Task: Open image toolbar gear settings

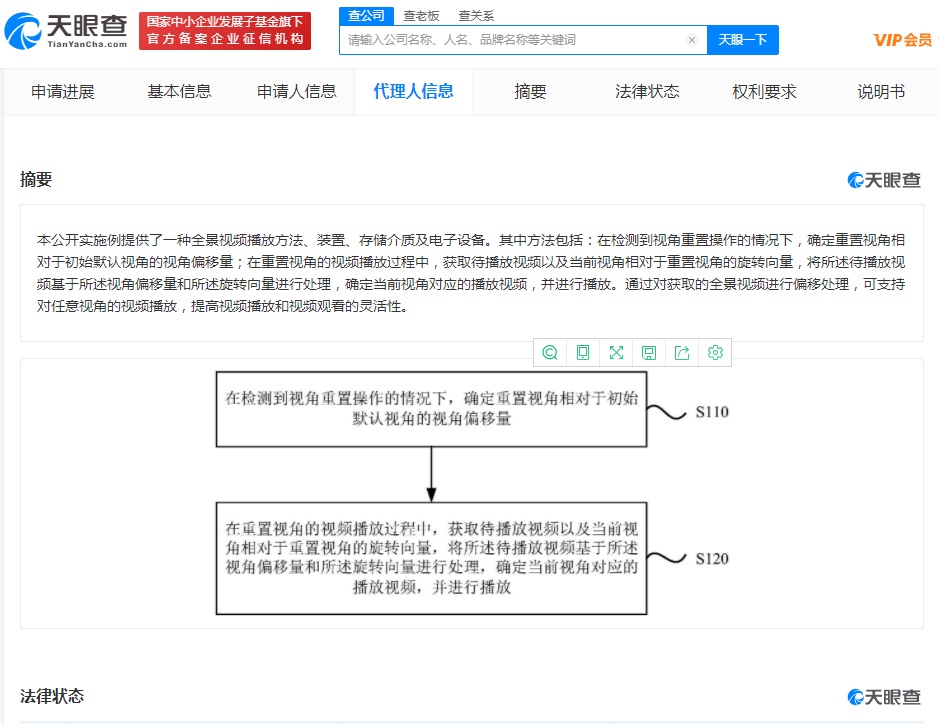Action: point(715,353)
